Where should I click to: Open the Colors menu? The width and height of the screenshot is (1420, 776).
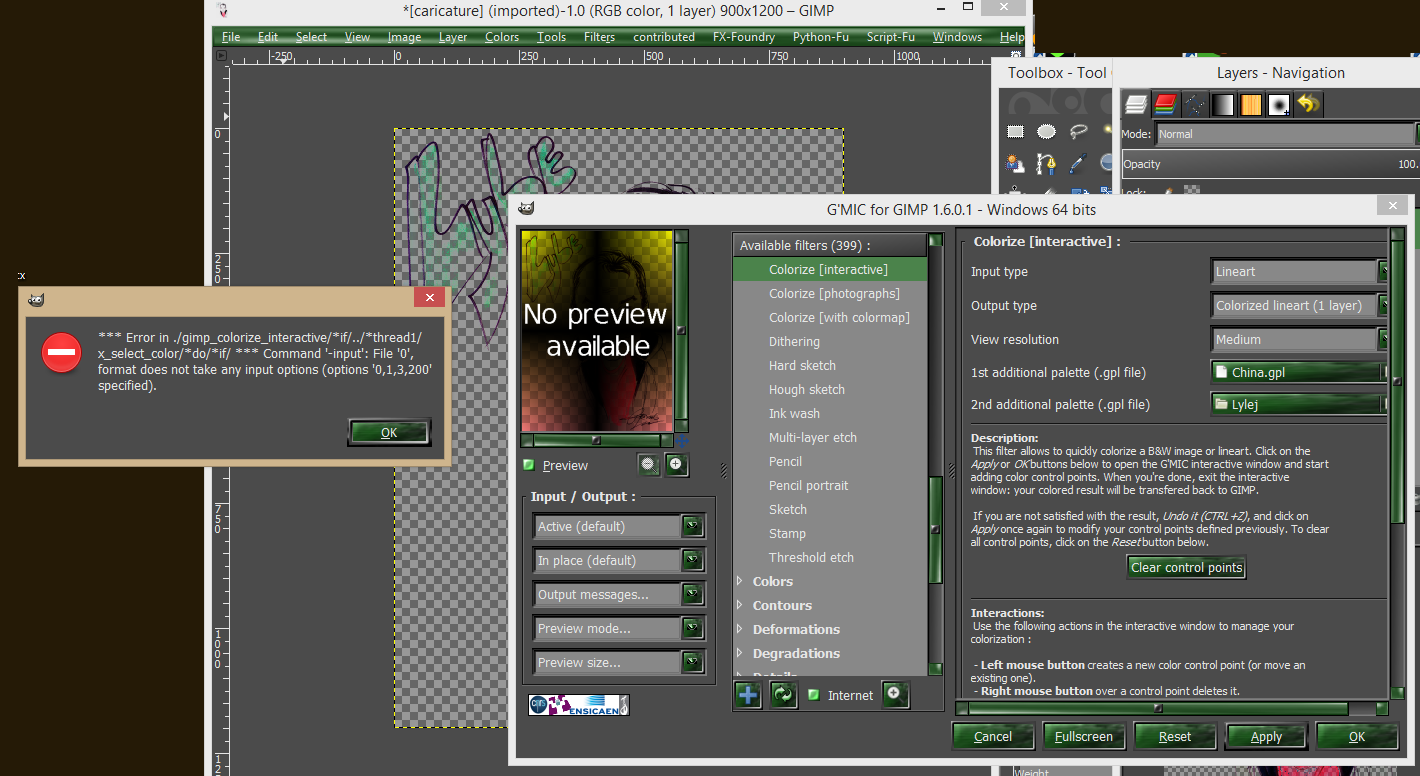pyautogui.click(x=502, y=37)
